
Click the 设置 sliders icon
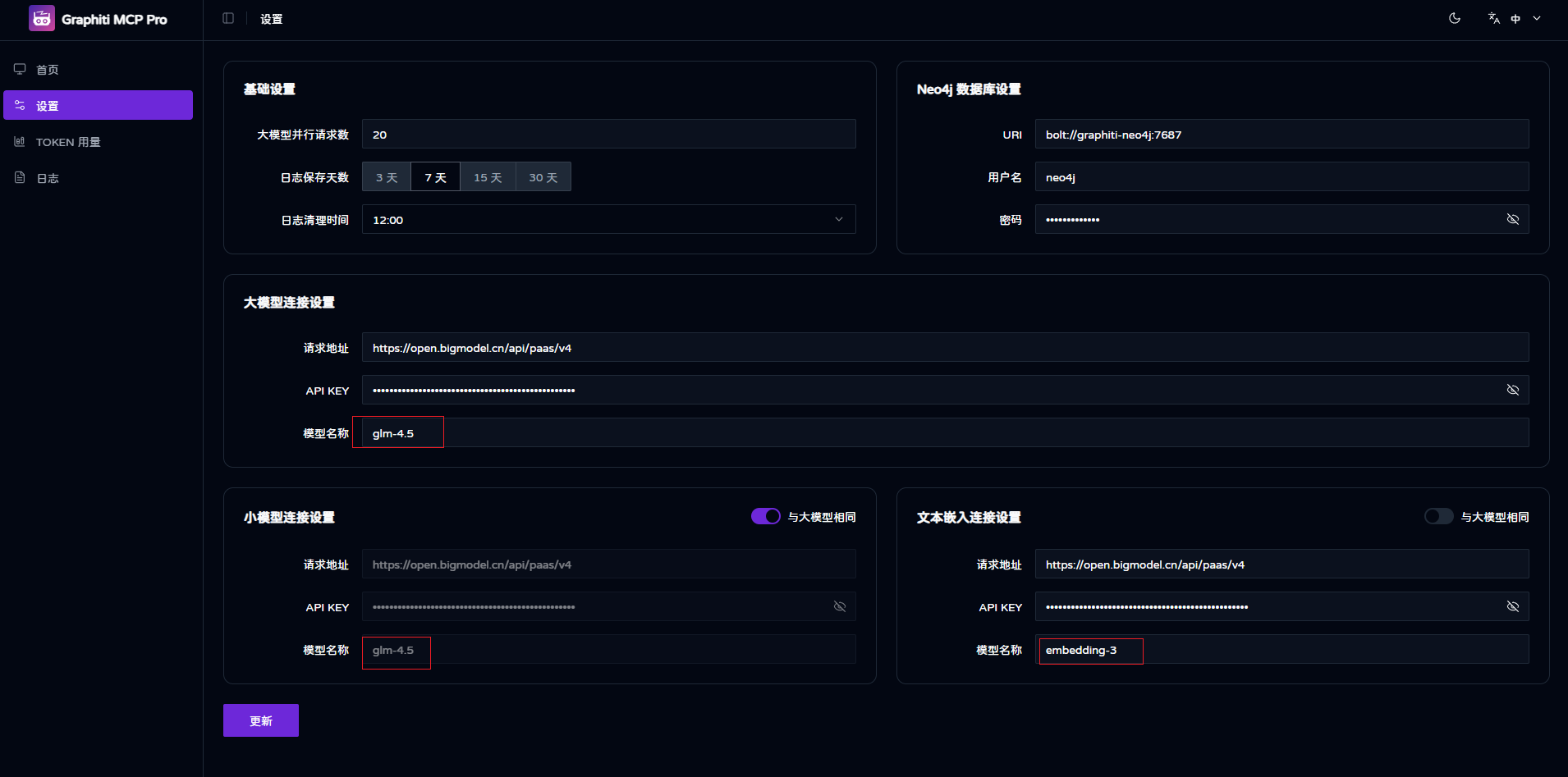coord(20,105)
